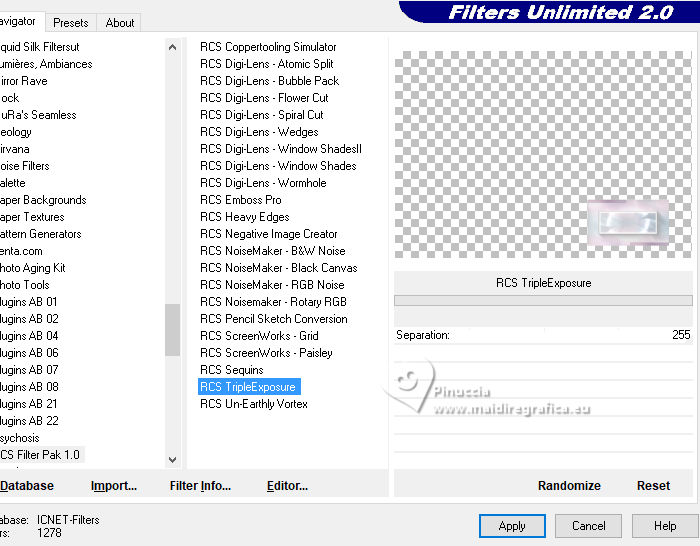The height and width of the screenshot is (546, 700).
Task: Apply the RCS TripleExposure filter
Action: tap(512, 526)
